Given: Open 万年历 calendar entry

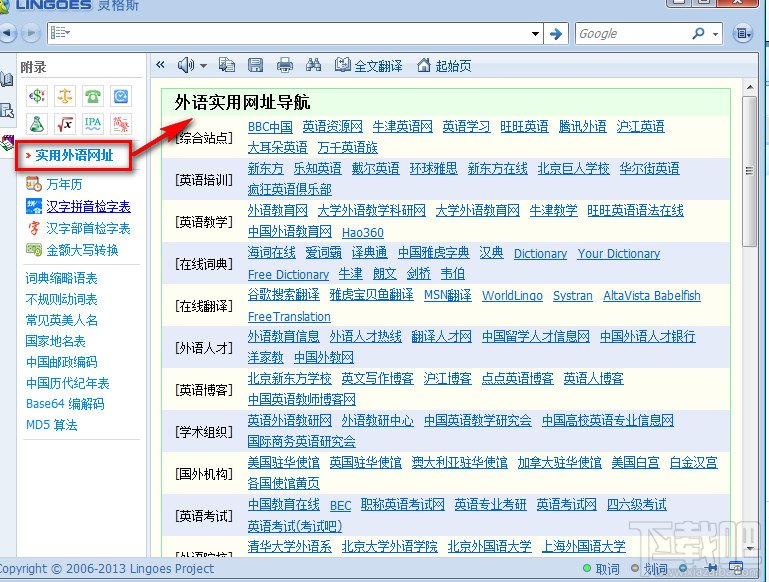Looking at the screenshot, I should [64, 184].
